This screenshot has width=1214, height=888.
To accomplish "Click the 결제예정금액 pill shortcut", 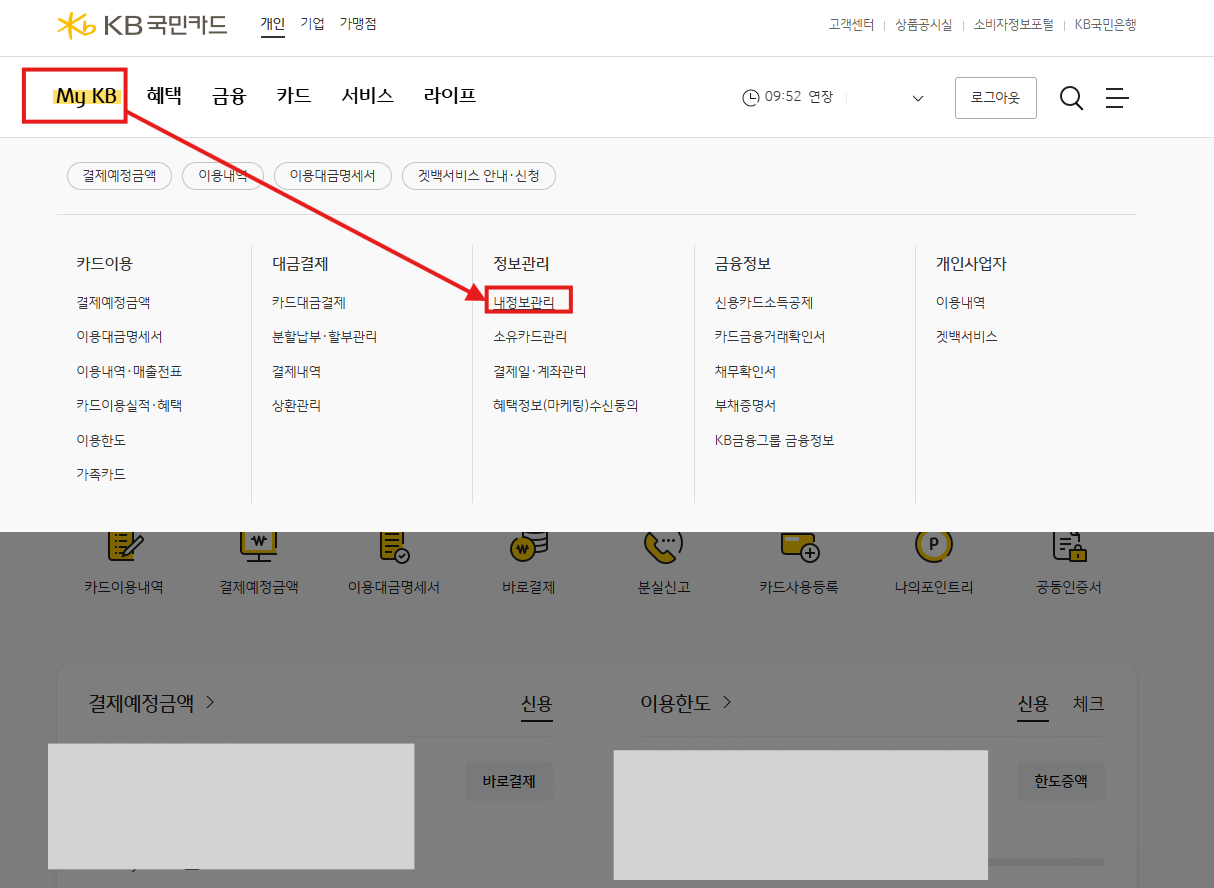I will (120, 176).
